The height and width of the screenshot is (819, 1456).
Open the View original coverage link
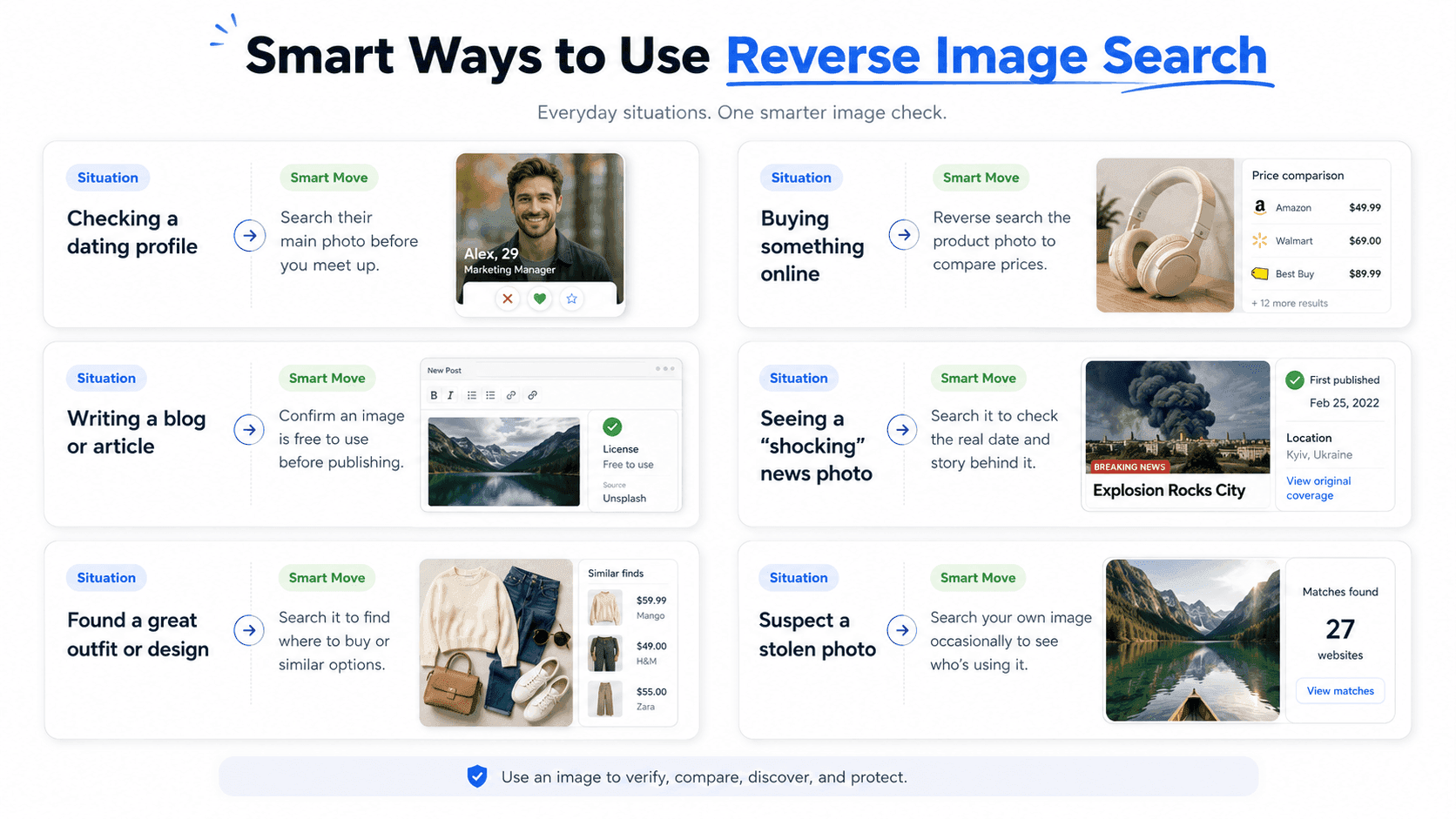(x=1318, y=488)
